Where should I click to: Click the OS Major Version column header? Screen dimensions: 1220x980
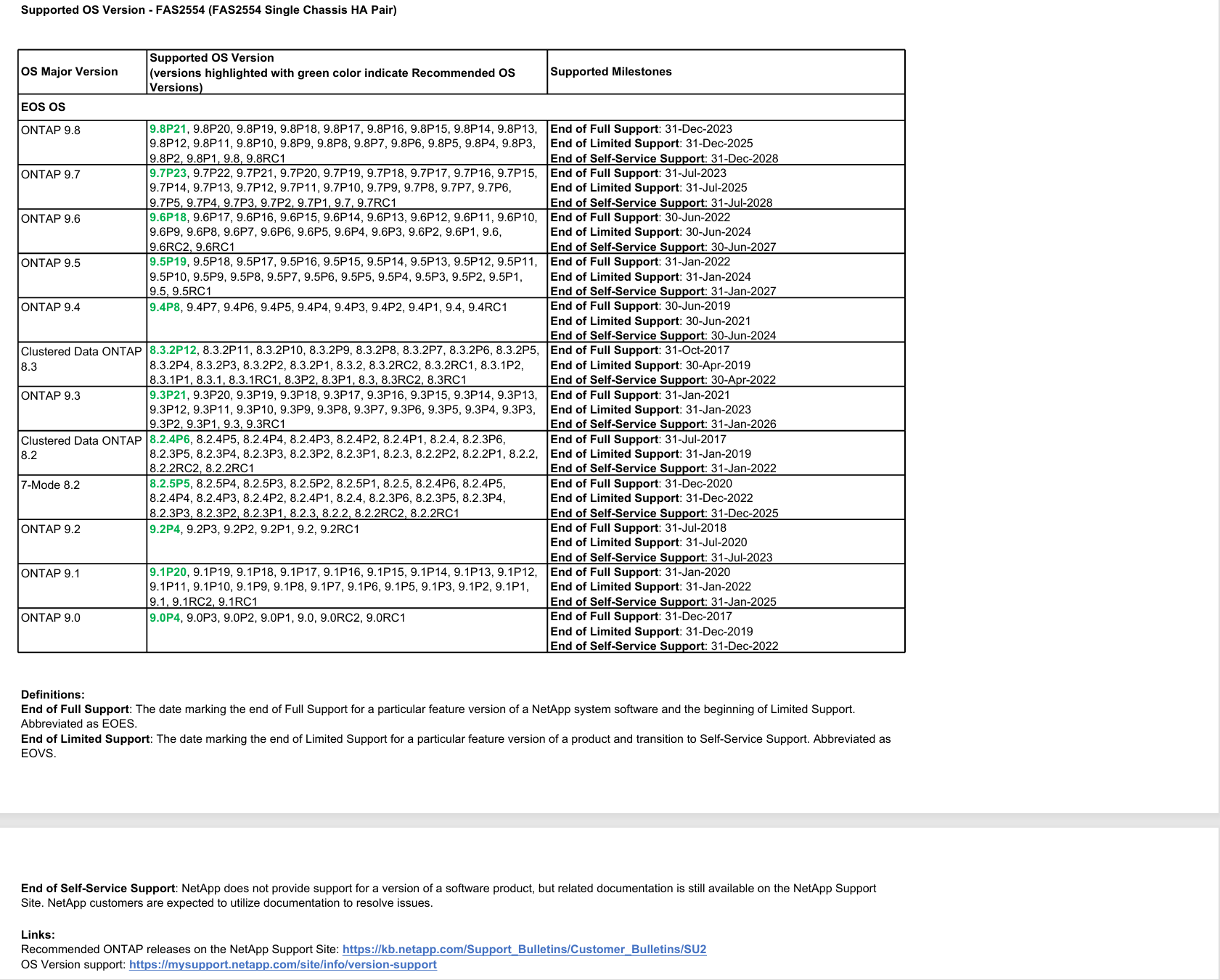coord(70,71)
